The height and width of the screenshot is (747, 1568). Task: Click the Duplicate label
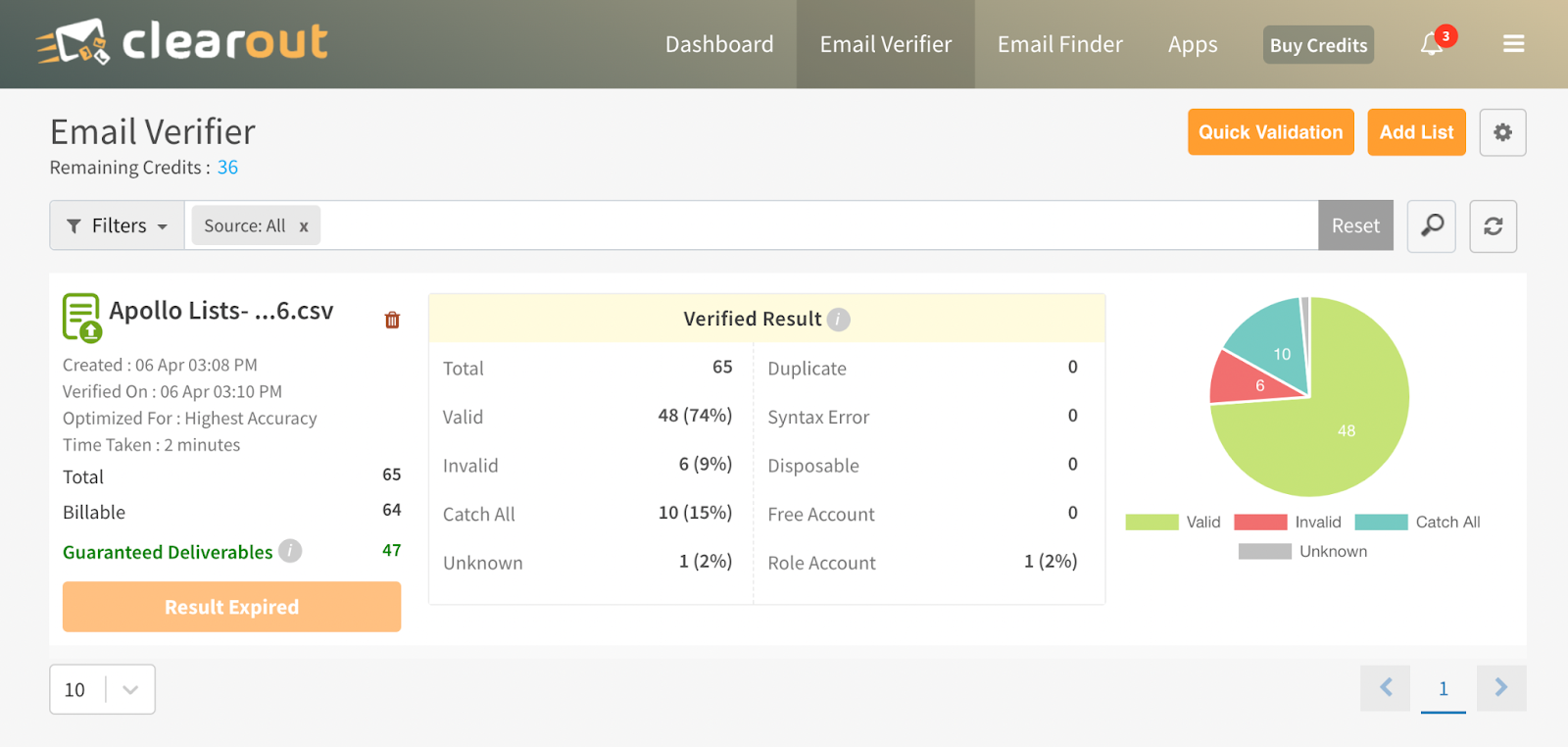coord(807,369)
